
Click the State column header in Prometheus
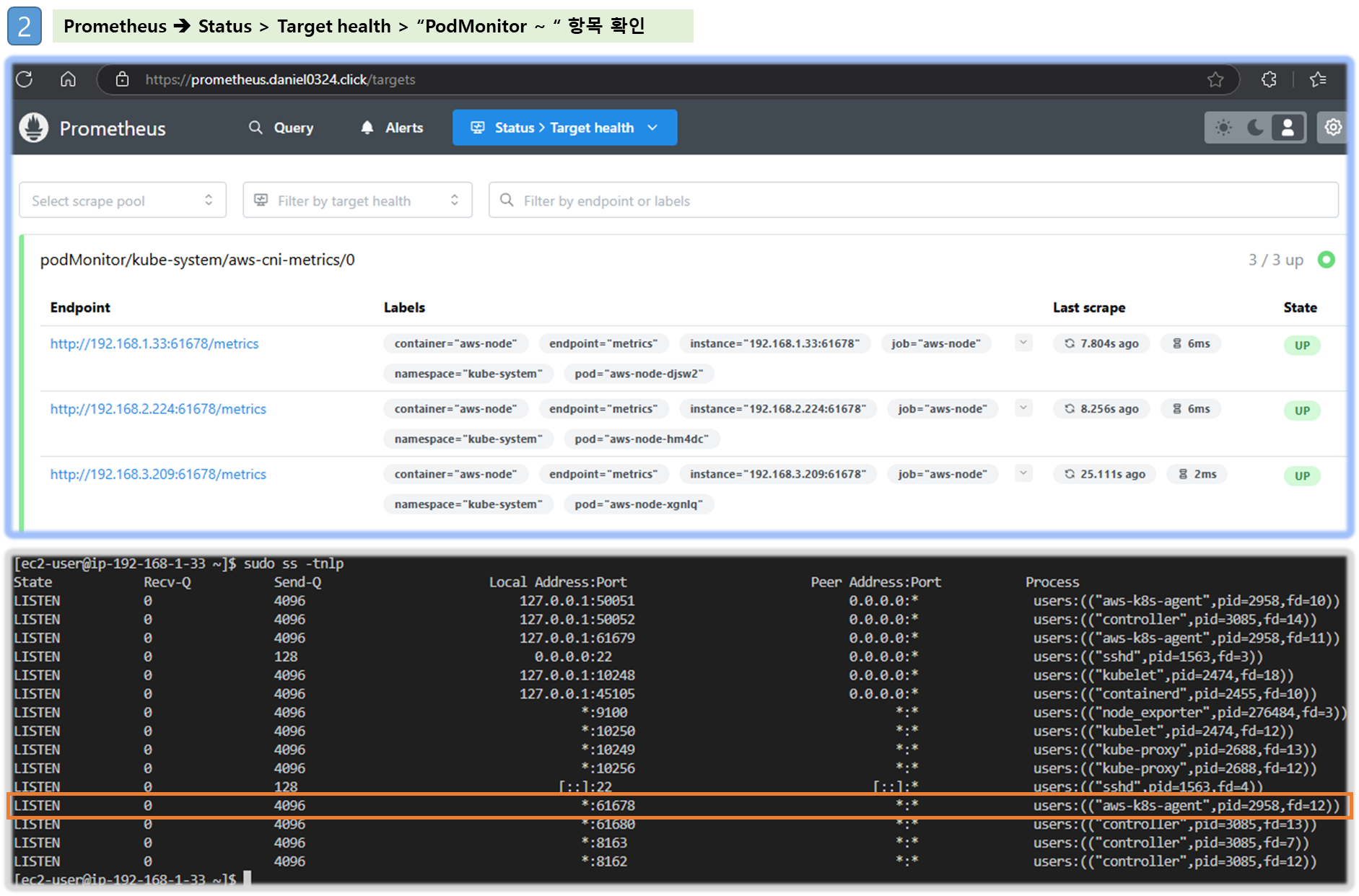tap(1301, 307)
